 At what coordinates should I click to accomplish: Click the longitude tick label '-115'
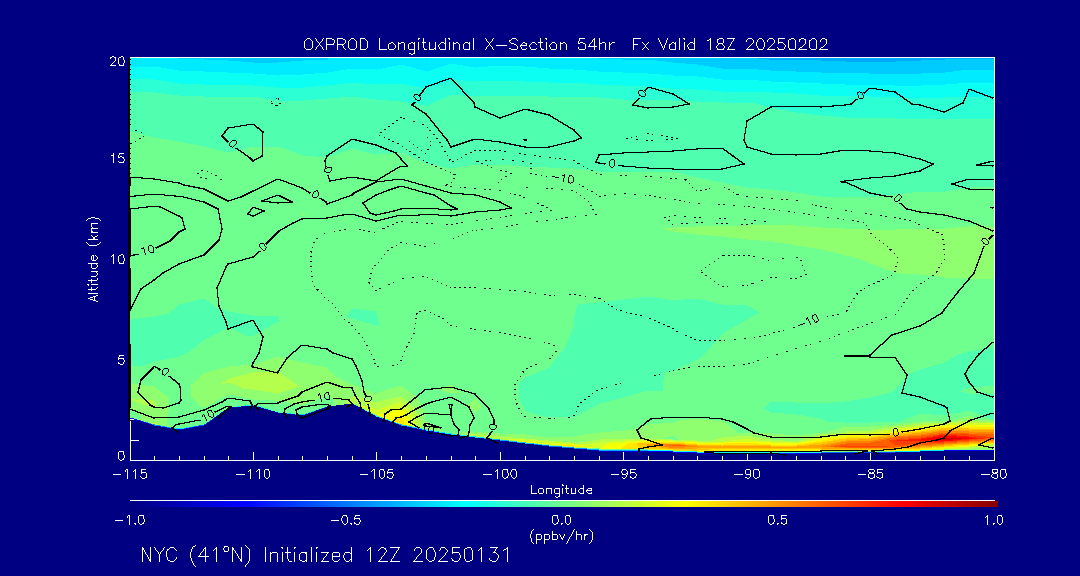[x=130, y=475]
